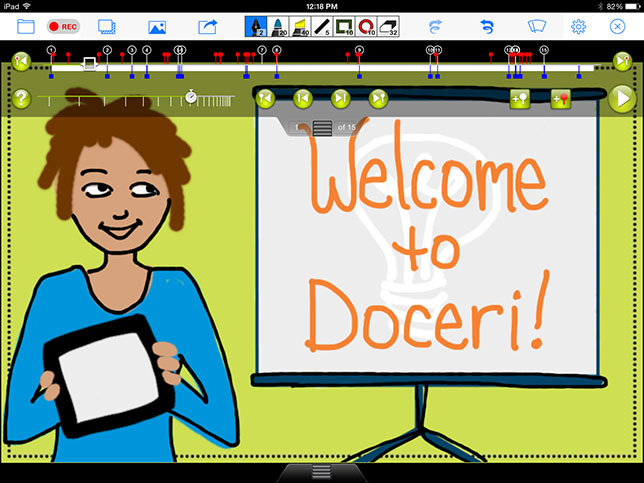Viewport: 644px width, 483px height.
Task: Select slide marker 9 on the timeline
Action: point(359,50)
